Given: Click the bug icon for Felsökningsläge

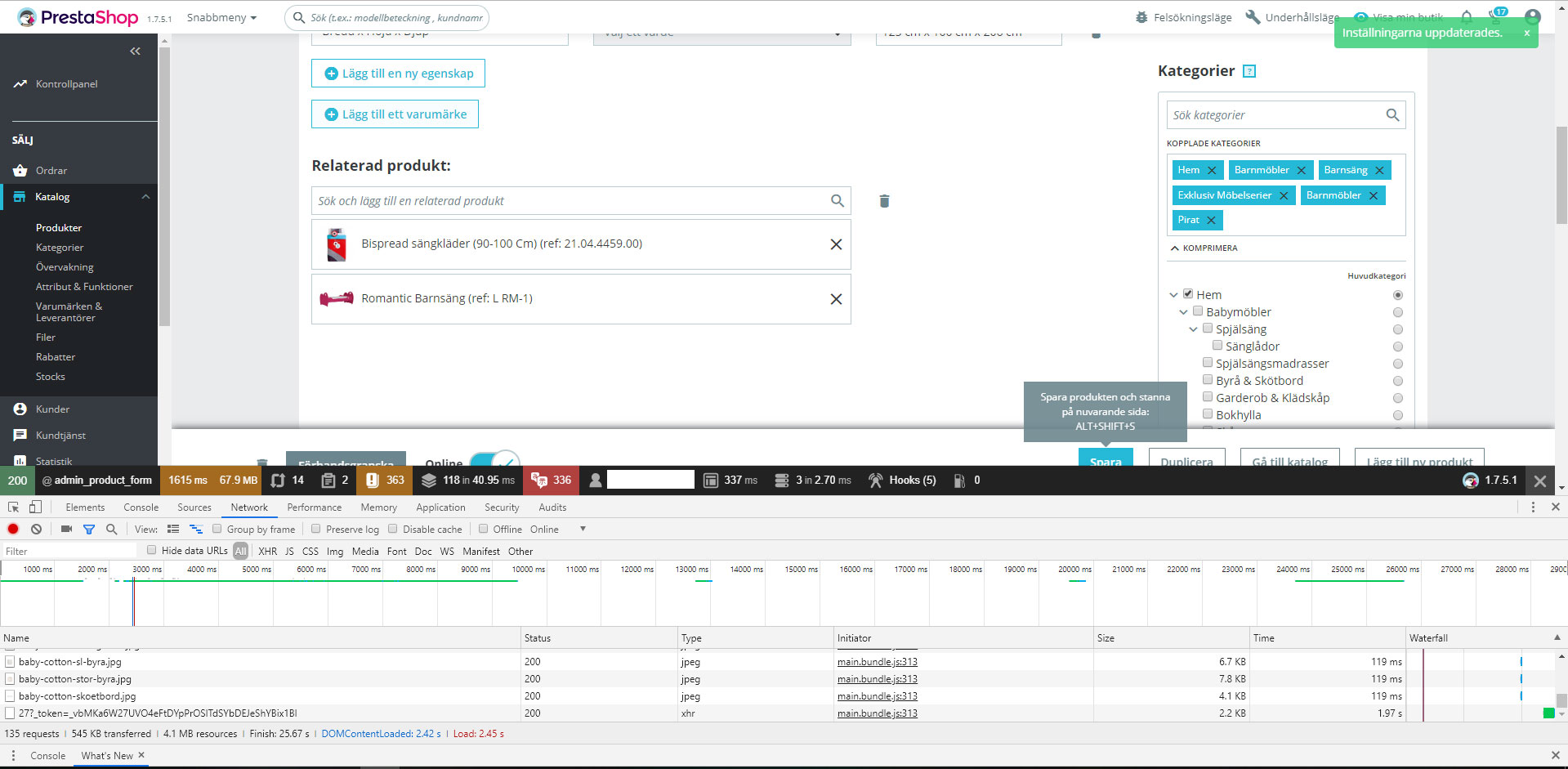Looking at the screenshot, I should coord(1141,17).
